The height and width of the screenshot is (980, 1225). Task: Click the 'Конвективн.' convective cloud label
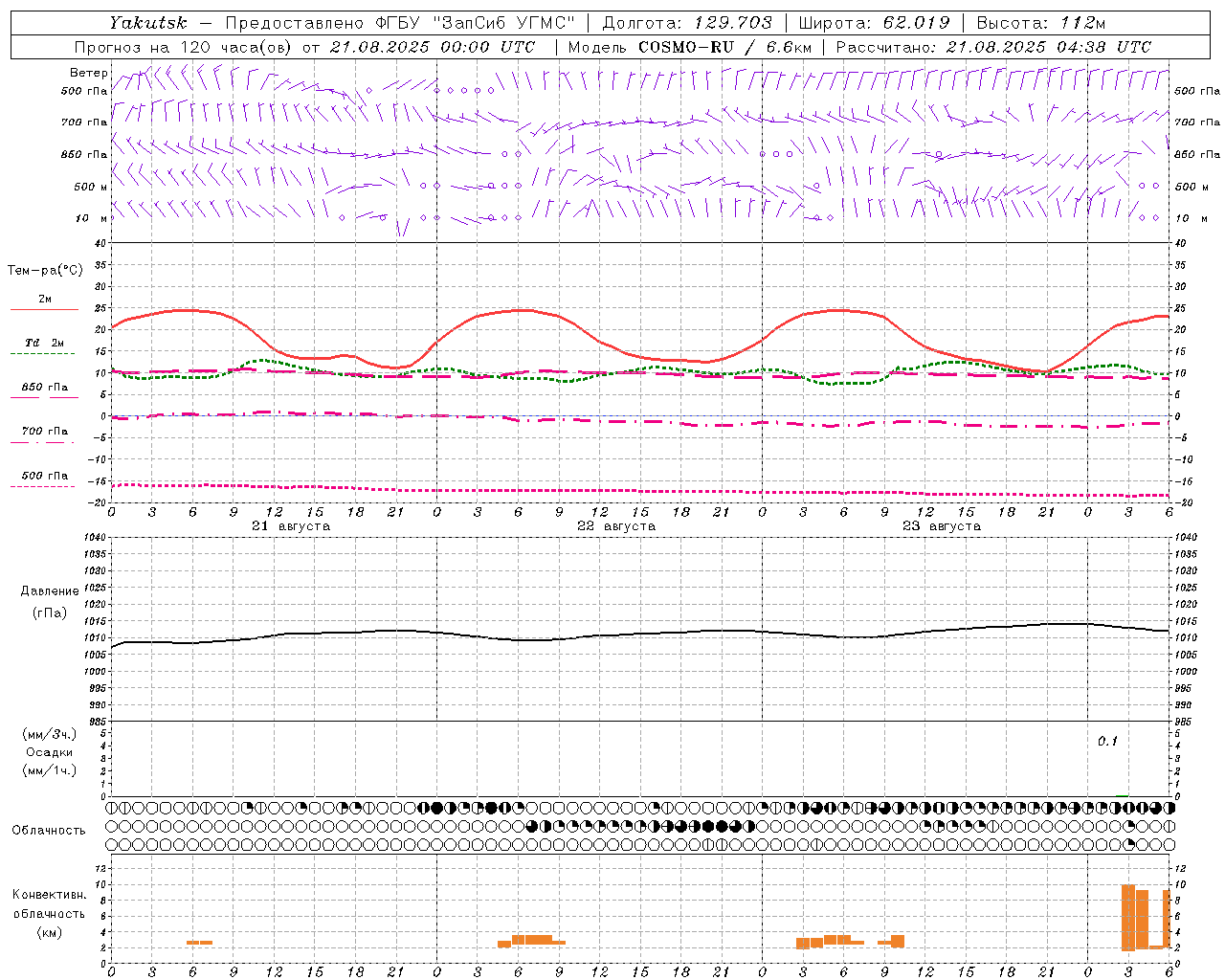(x=50, y=895)
